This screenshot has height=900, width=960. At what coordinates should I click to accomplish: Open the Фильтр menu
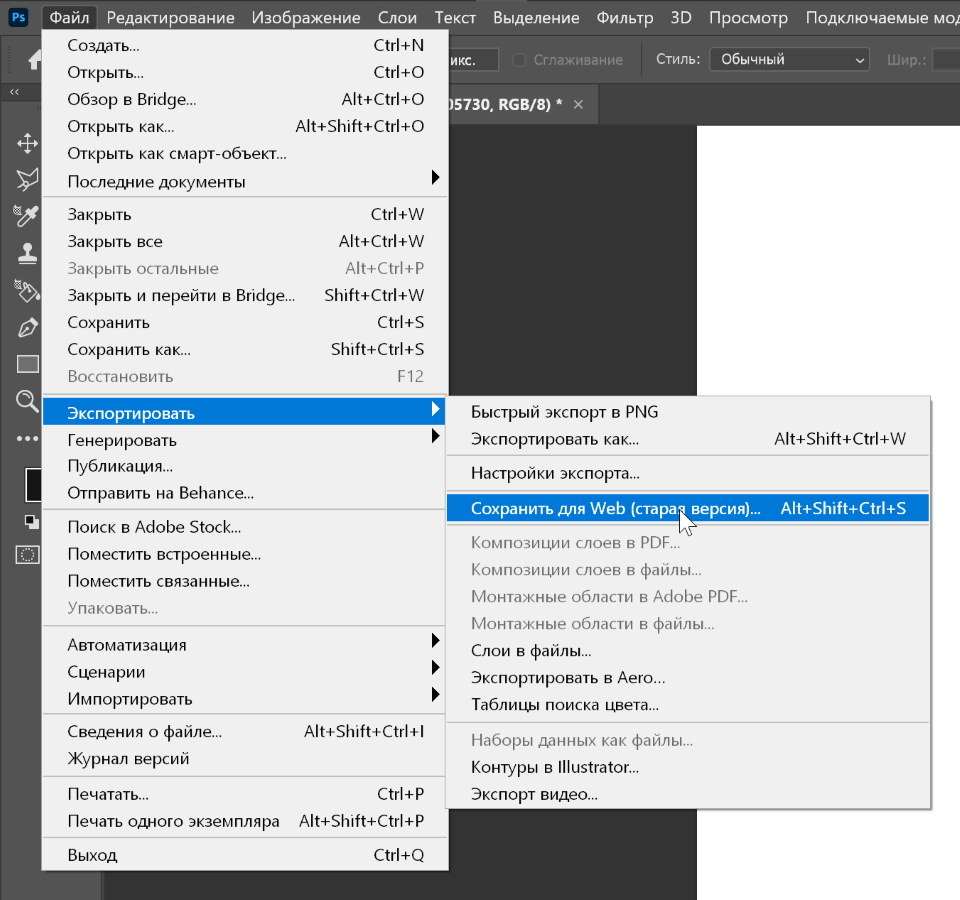624,17
